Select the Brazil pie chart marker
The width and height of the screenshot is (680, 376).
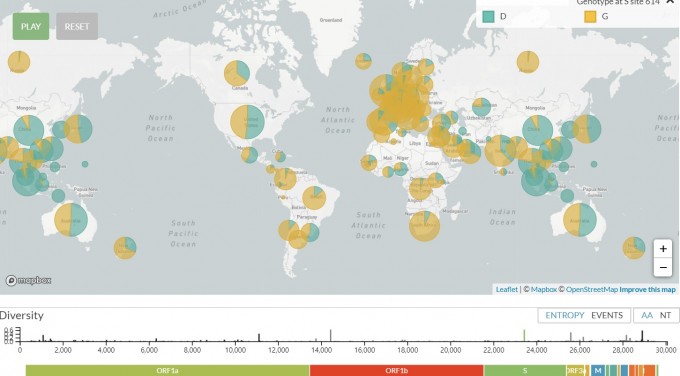tap(314, 198)
